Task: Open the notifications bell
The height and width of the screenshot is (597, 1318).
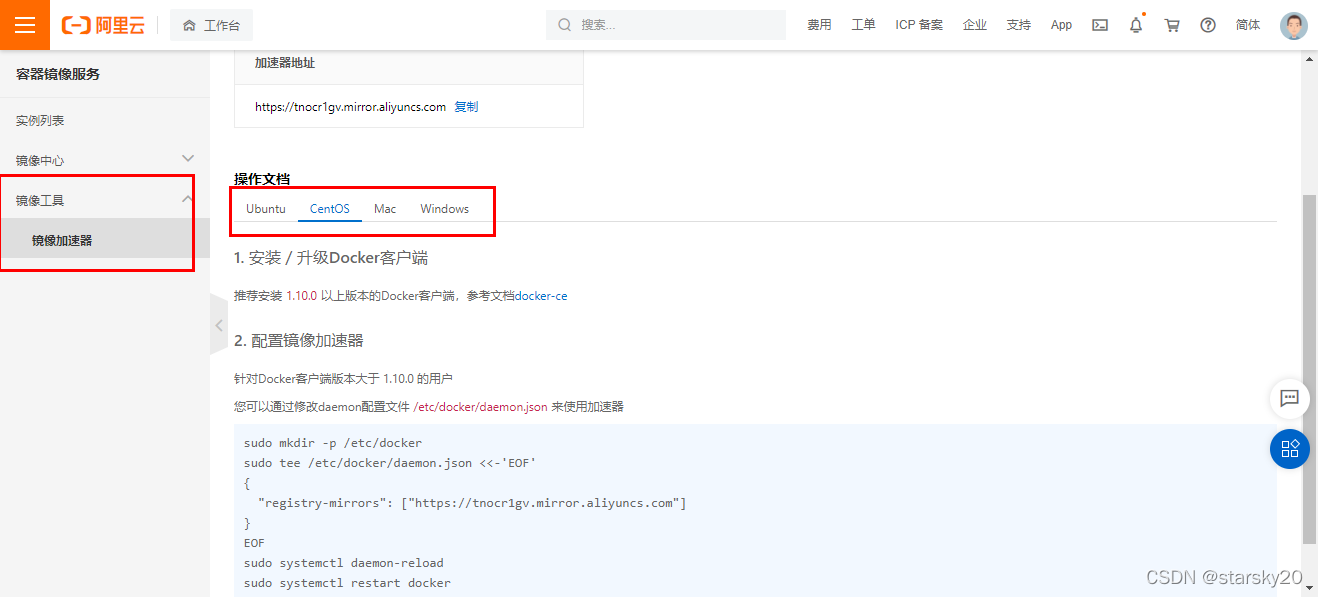Action: [x=1136, y=25]
